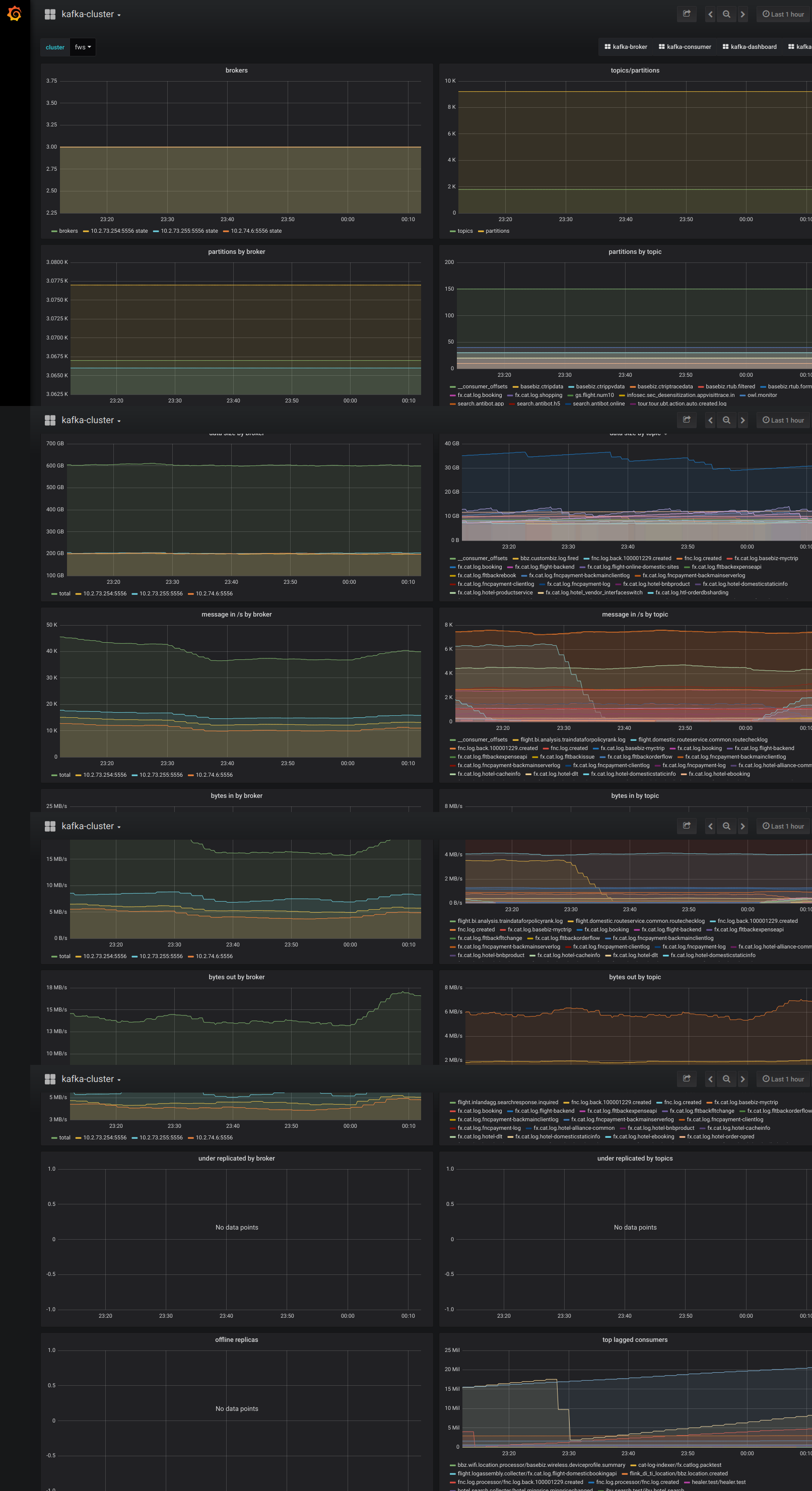Click dashboard grid icon in header above 700 GB chart
812x1491 pixels.
[x=50, y=421]
